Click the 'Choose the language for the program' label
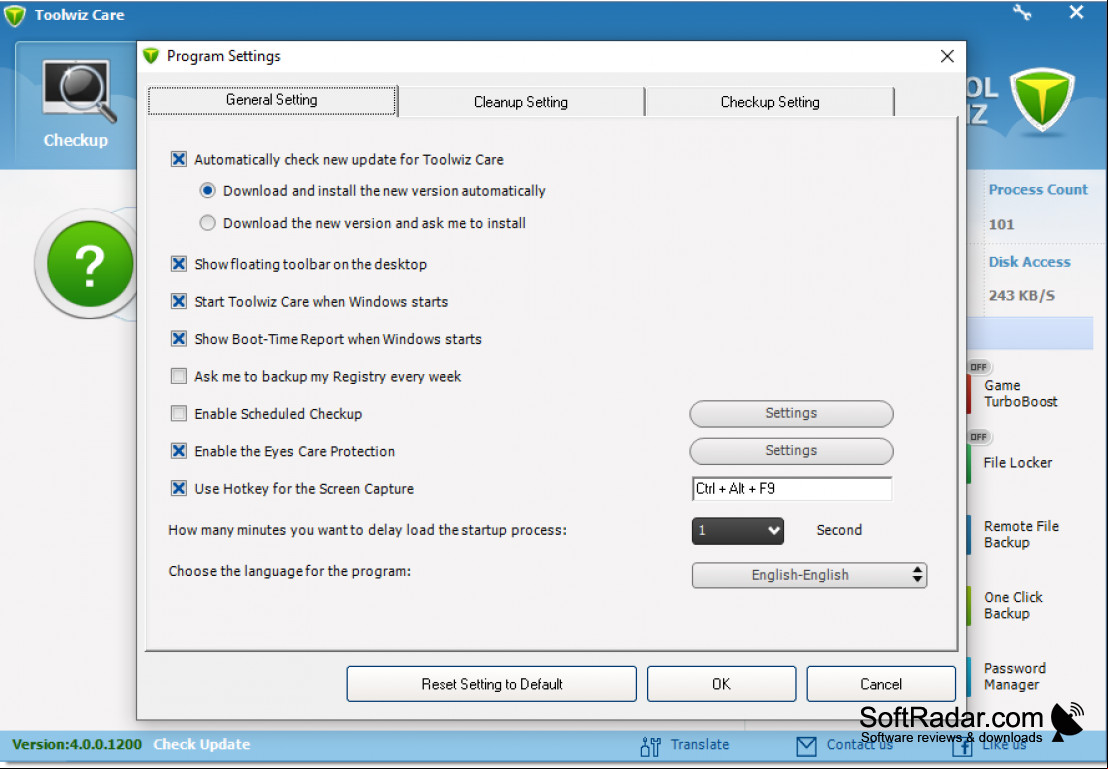This screenshot has height=769, width=1108. (x=290, y=572)
